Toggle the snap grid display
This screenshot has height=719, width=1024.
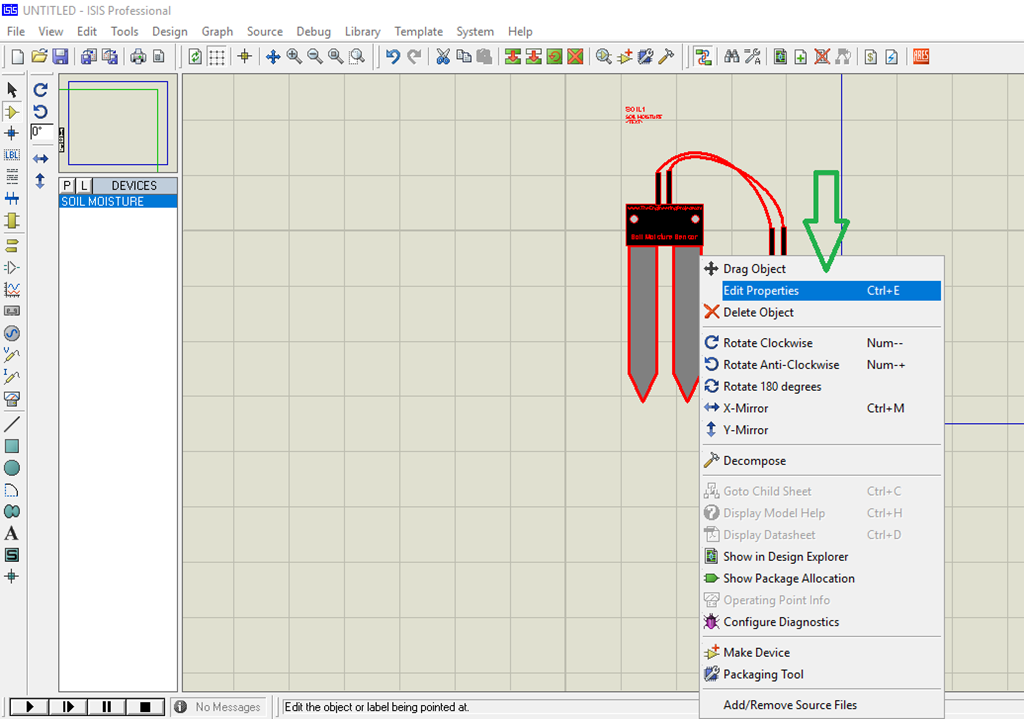coord(216,56)
